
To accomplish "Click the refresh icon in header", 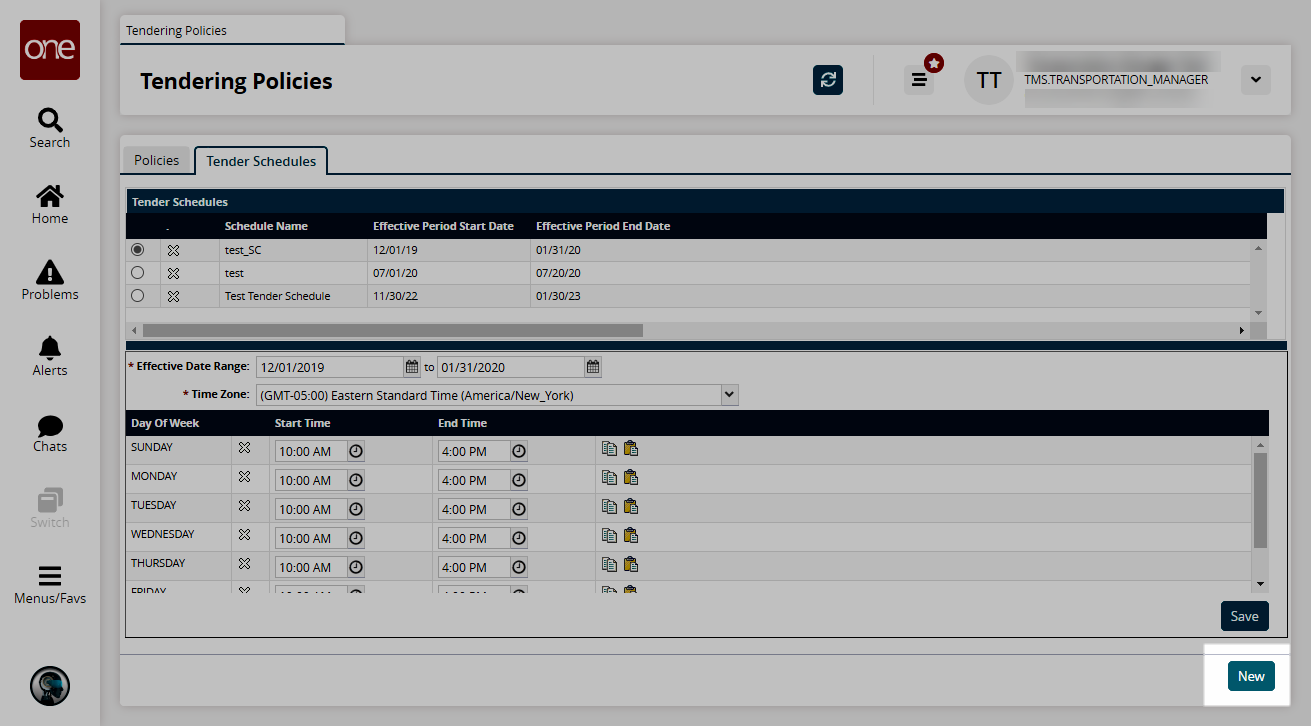I will pos(828,80).
